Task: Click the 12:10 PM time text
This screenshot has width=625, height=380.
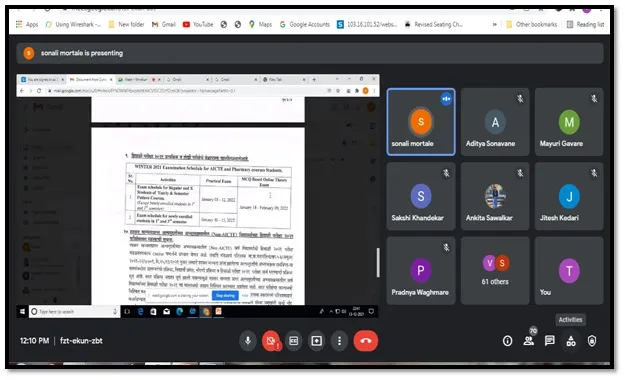Action: pyautogui.click(x=34, y=341)
